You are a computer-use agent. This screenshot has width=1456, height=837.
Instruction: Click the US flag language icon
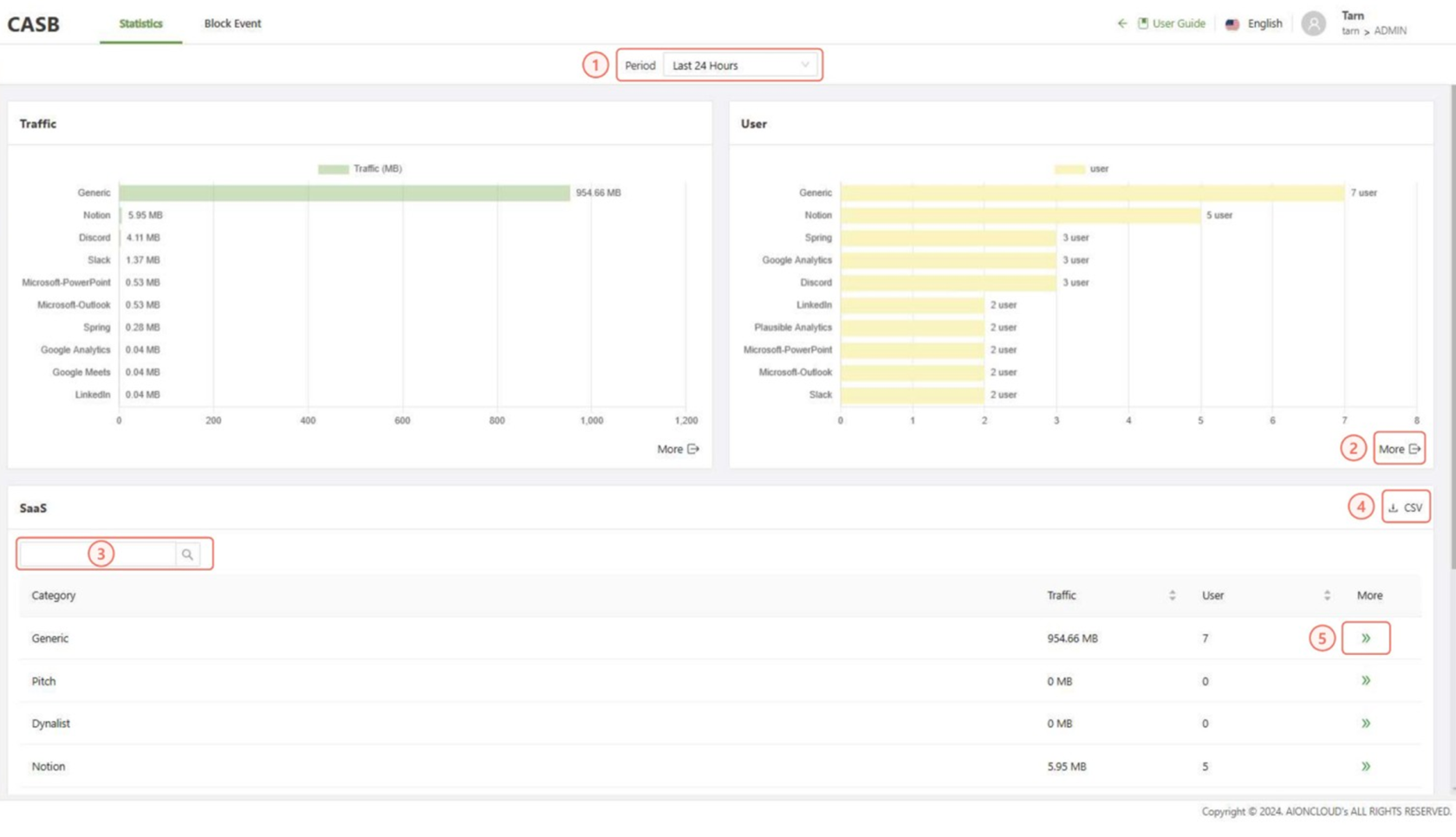1232,24
